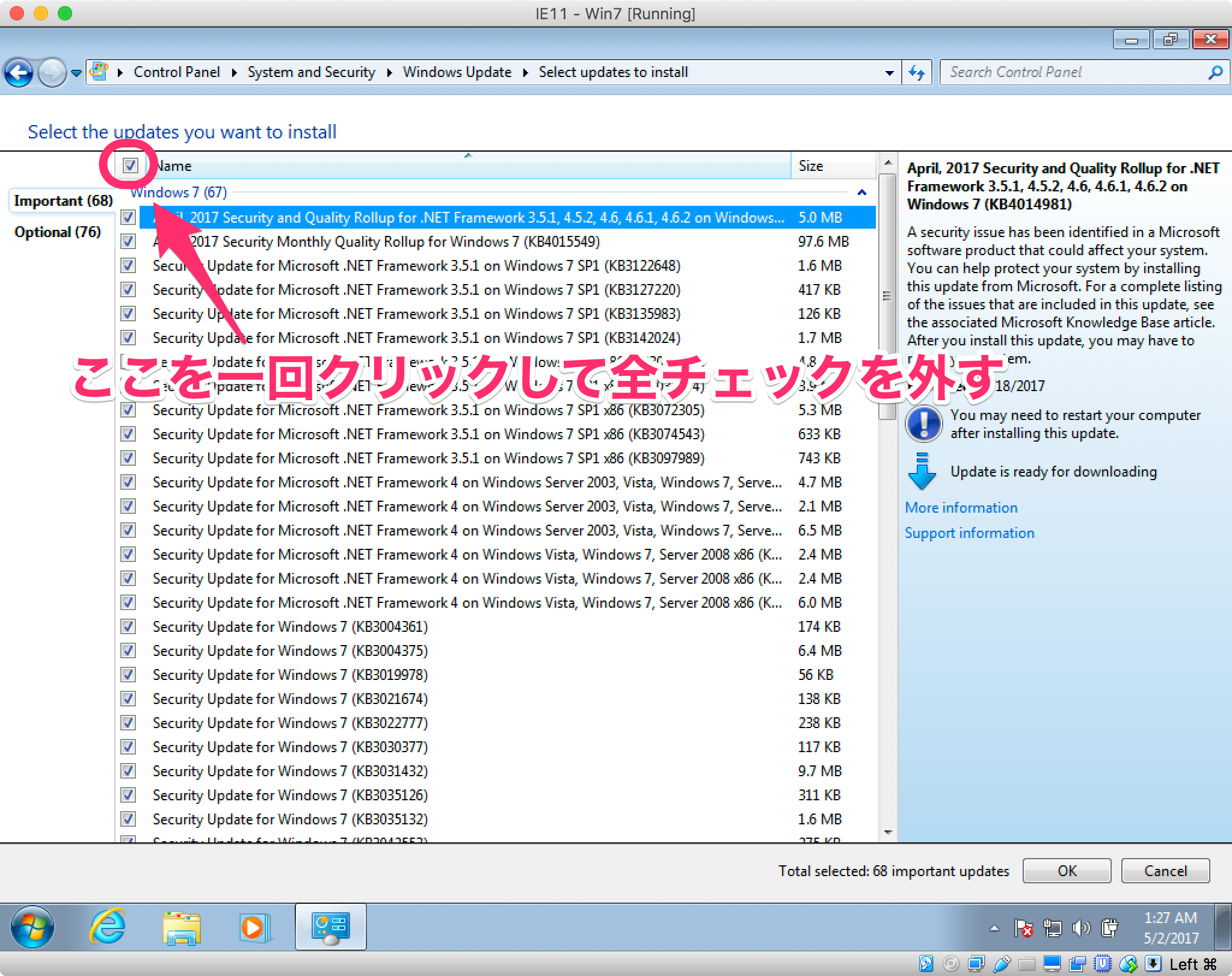Expand the arrow after Windows Update breadcrumb
1232x976 pixels.
(x=525, y=73)
